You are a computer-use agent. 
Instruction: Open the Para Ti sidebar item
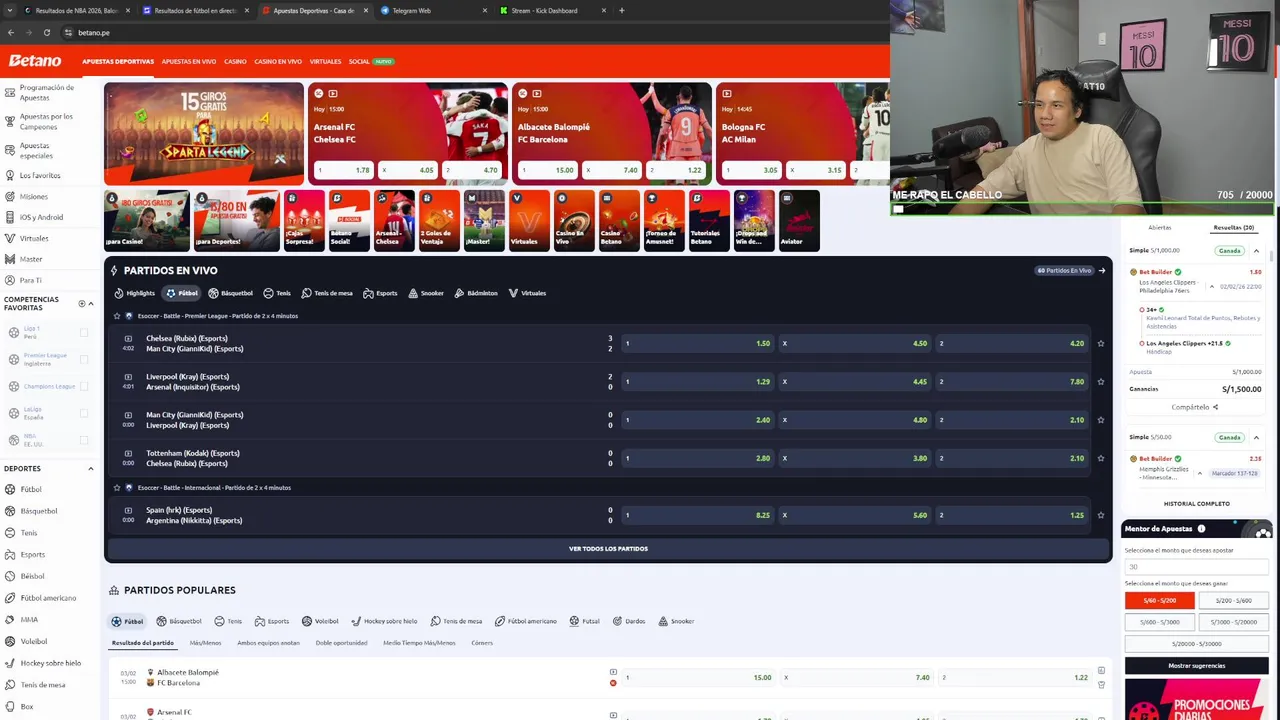[31, 280]
